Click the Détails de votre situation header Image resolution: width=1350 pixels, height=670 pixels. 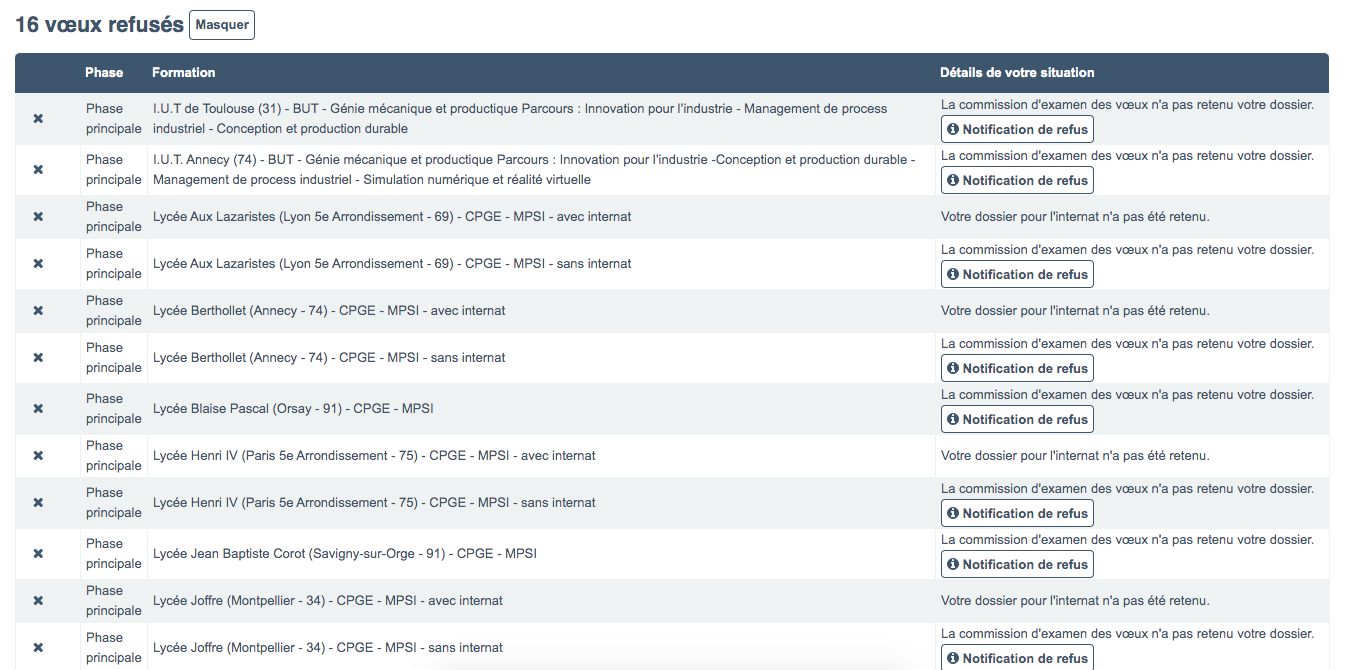pyautogui.click(x=1017, y=73)
